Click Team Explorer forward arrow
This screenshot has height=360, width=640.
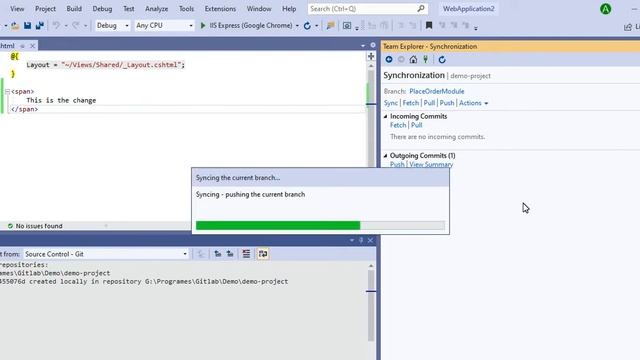click(x=401, y=60)
